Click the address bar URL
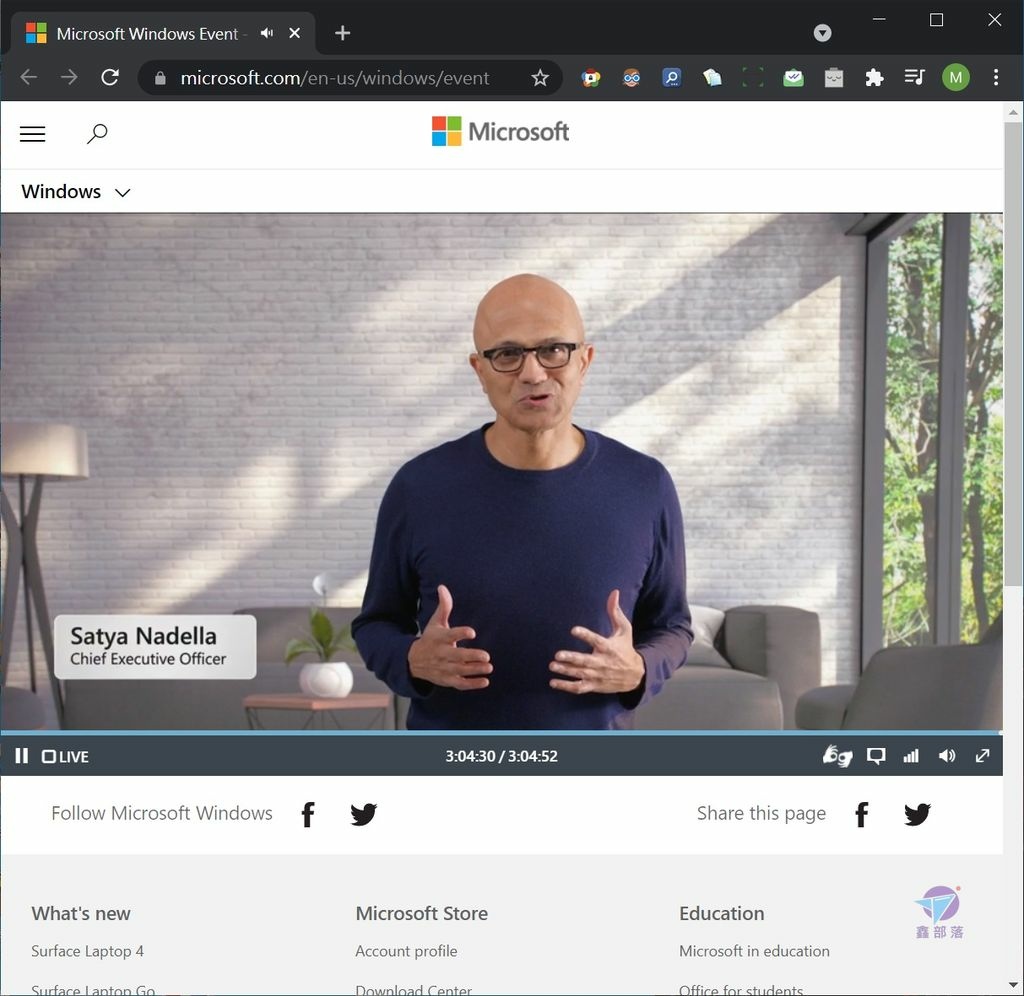Image resolution: width=1024 pixels, height=996 pixels. pos(334,78)
